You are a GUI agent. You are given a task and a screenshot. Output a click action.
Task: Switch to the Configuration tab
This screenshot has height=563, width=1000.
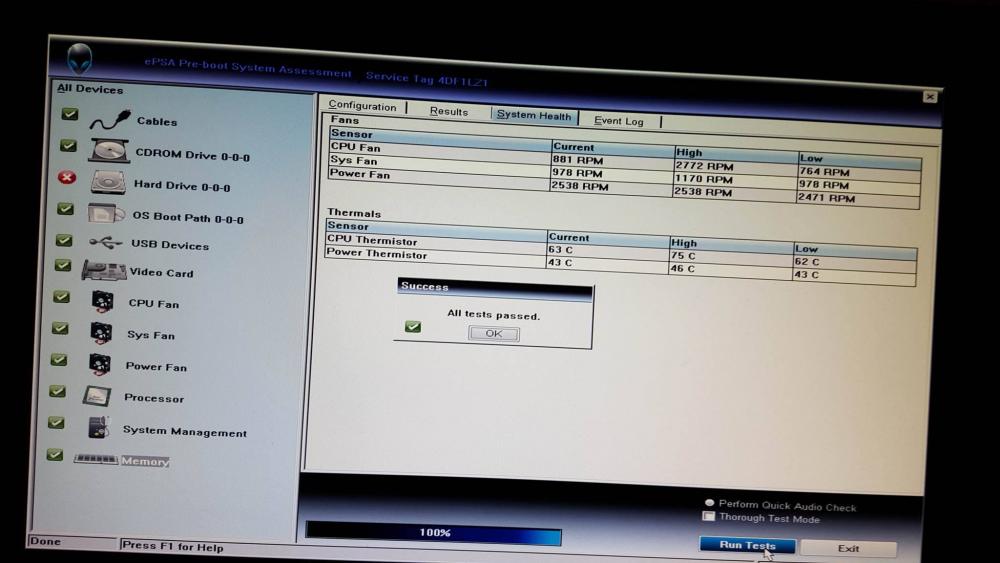click(362, 106)
